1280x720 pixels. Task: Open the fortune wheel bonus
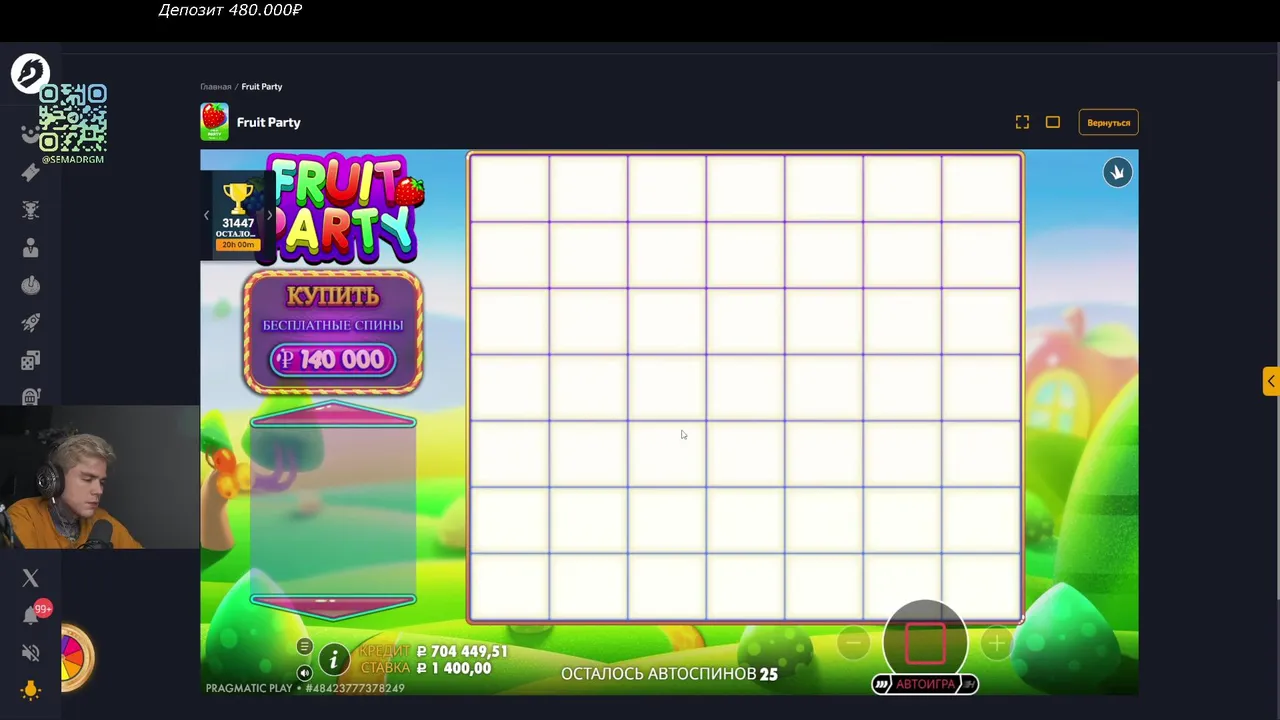[x=76, y=658]
